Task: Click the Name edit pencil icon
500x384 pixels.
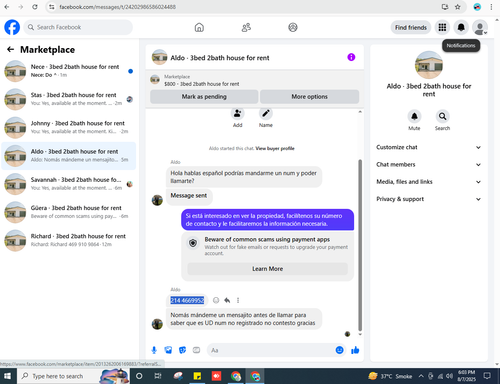Action: 266,114
